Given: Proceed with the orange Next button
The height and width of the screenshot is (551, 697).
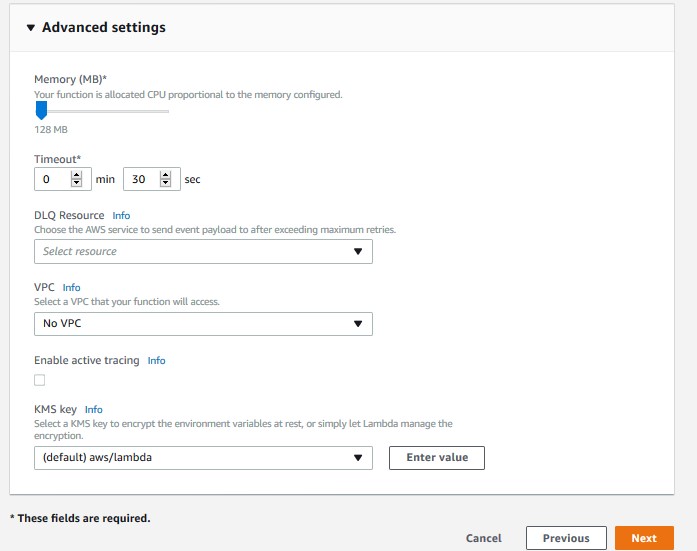Looking at the screenshot, I should pos(644,538).
